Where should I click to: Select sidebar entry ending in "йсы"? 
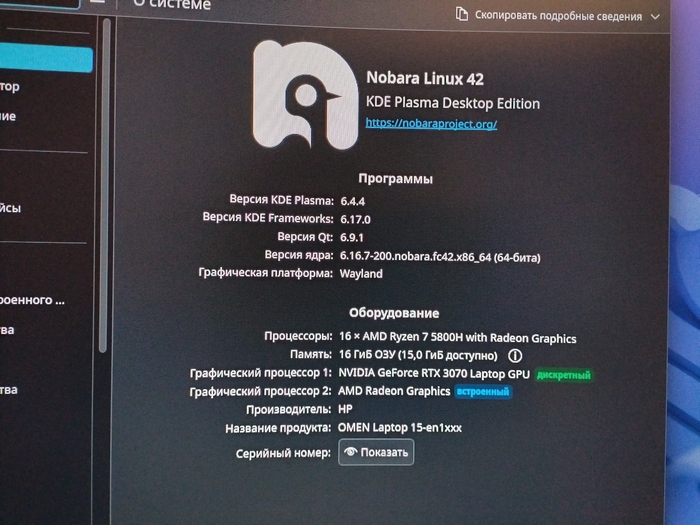pos(10,208)
